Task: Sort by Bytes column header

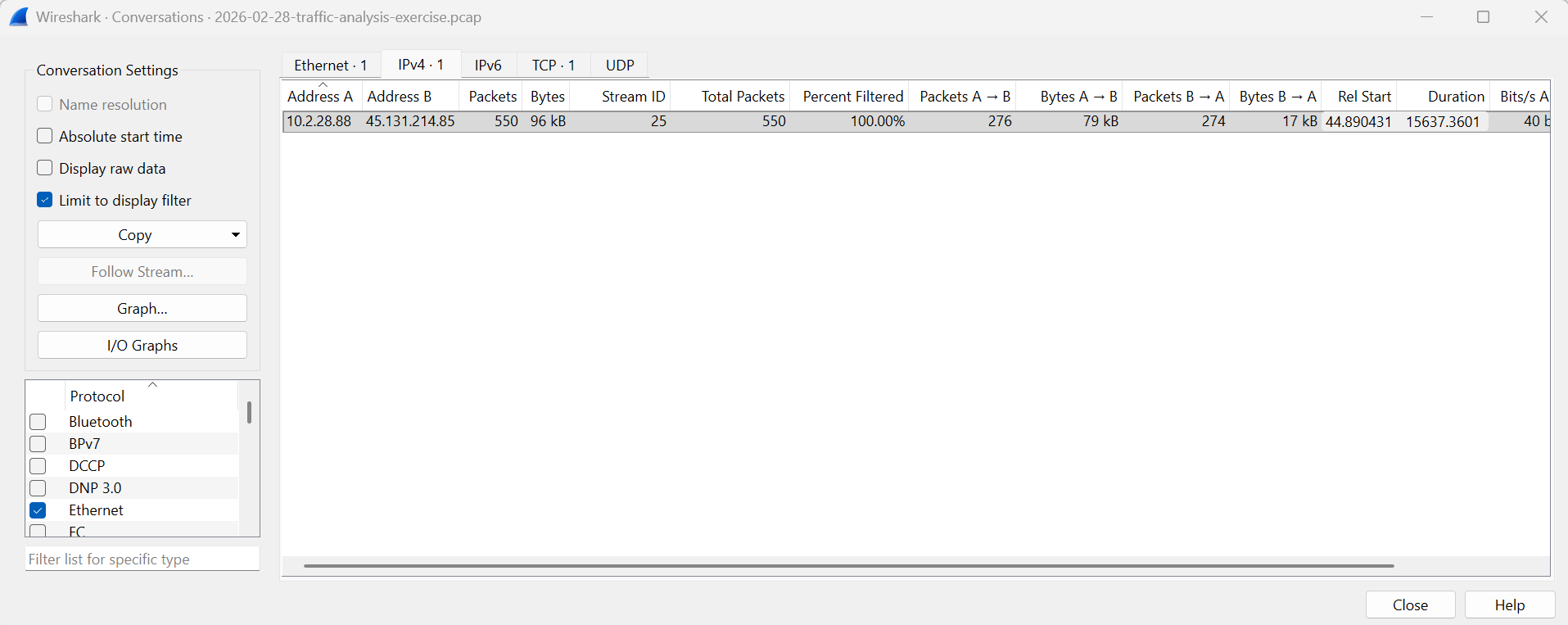Action: point(547,96)
